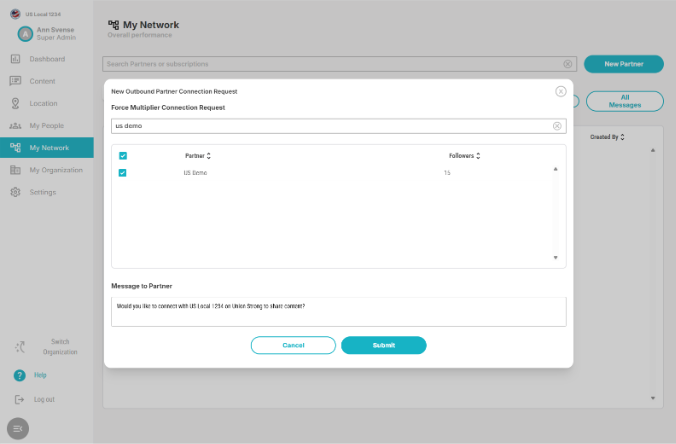Click the Settings gear icon

[16, 192]
